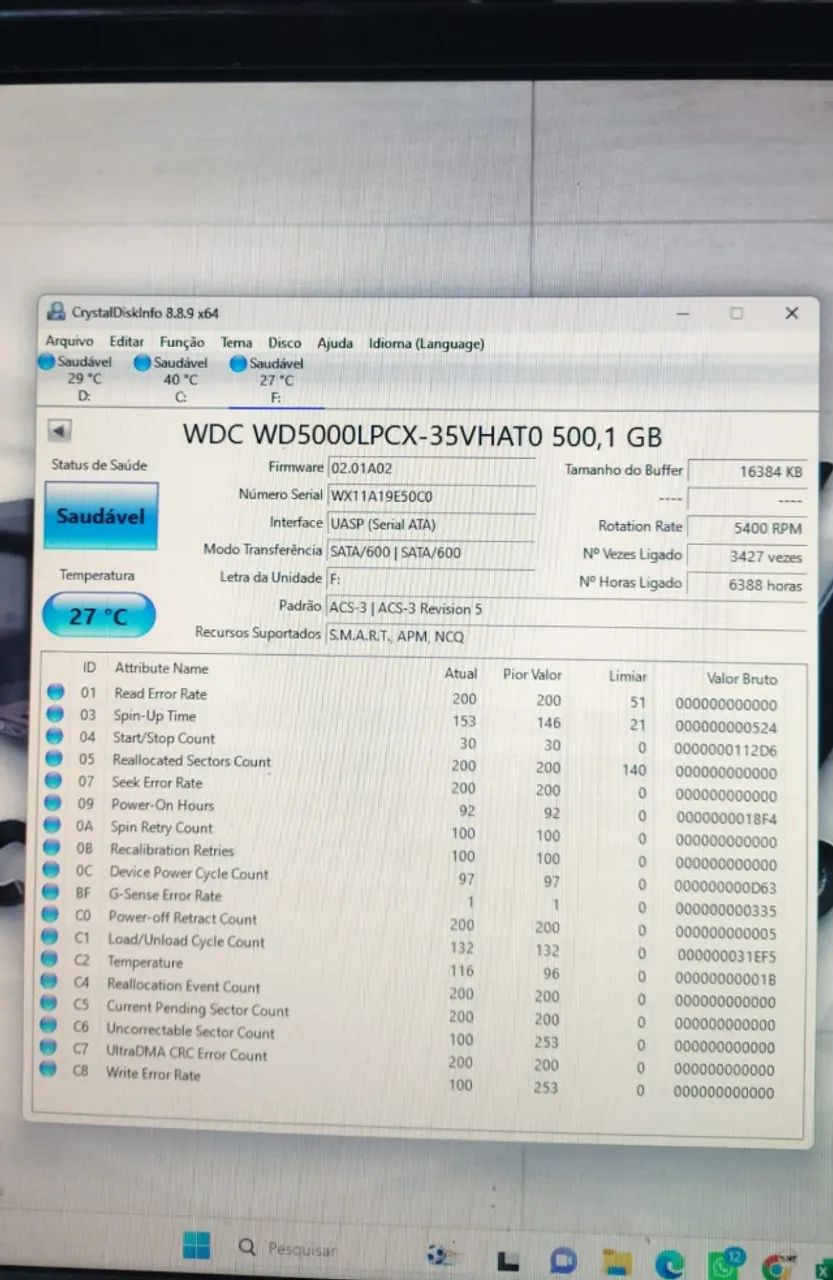
Task: Click the Pesquisar taskbar search box
Action: point(288,1248)
